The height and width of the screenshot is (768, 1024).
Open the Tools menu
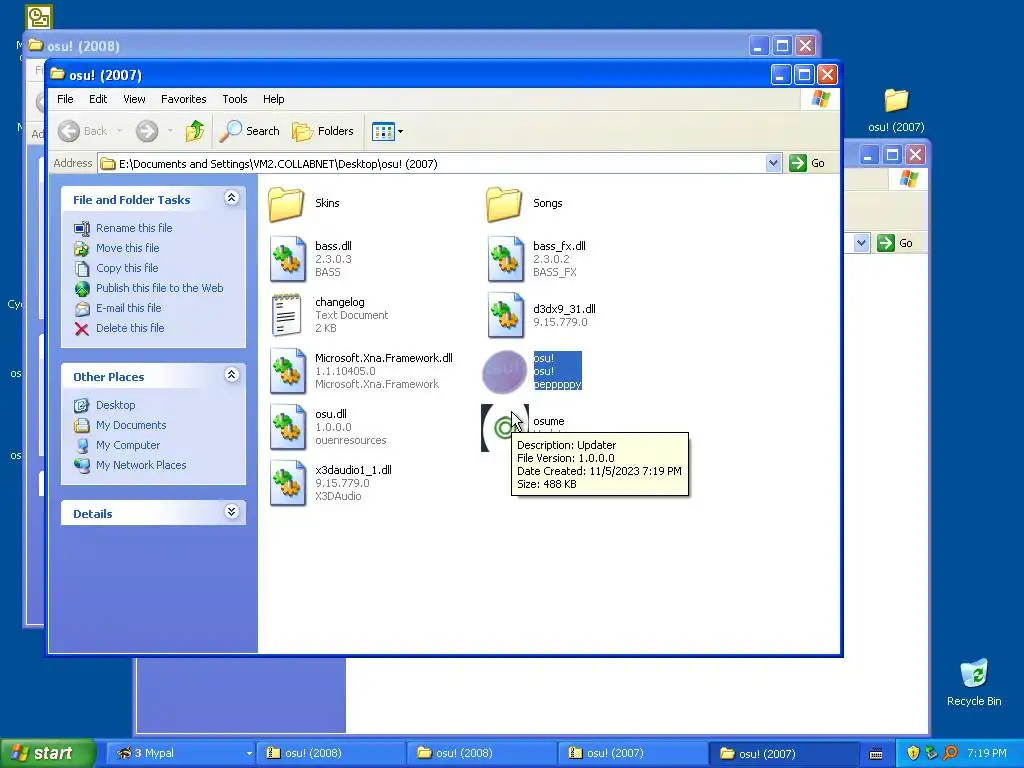click(234, 99)
